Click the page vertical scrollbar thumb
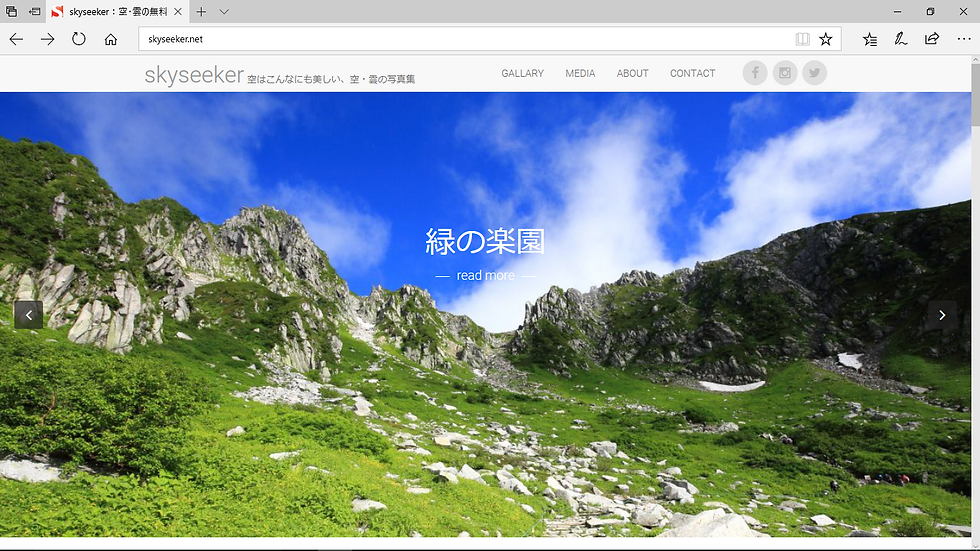The height and width of the screenshot is (551, 980). [976, 95]
